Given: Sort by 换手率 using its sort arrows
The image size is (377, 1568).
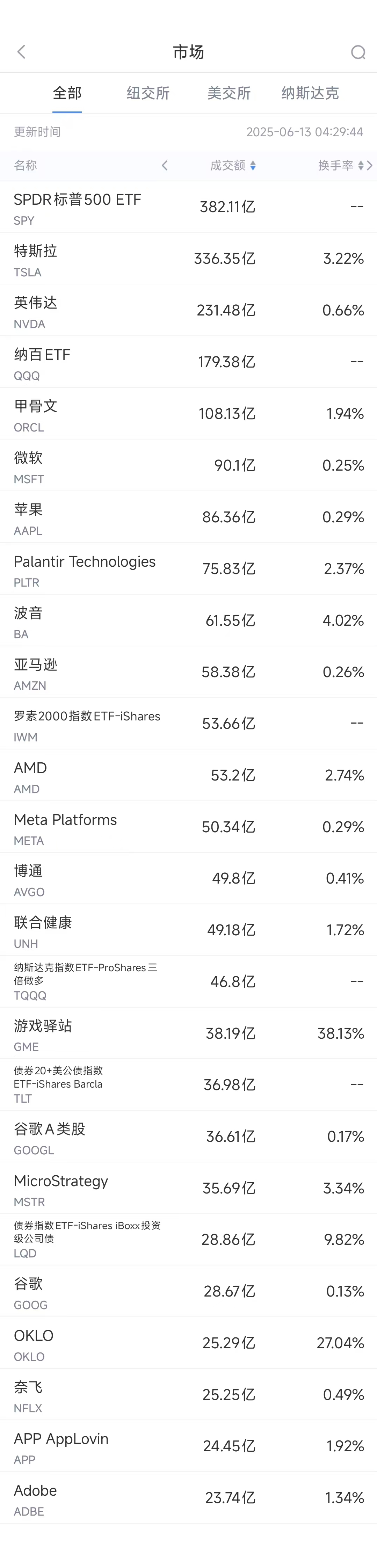Looking at the screenshot, I should tap(361, 166).
